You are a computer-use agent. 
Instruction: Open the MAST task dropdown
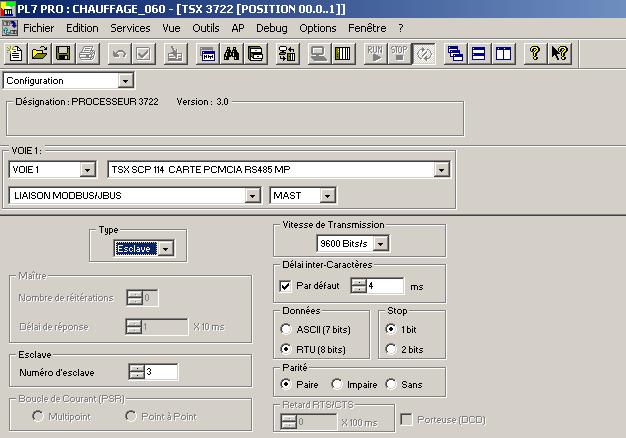tap(327, 196)
